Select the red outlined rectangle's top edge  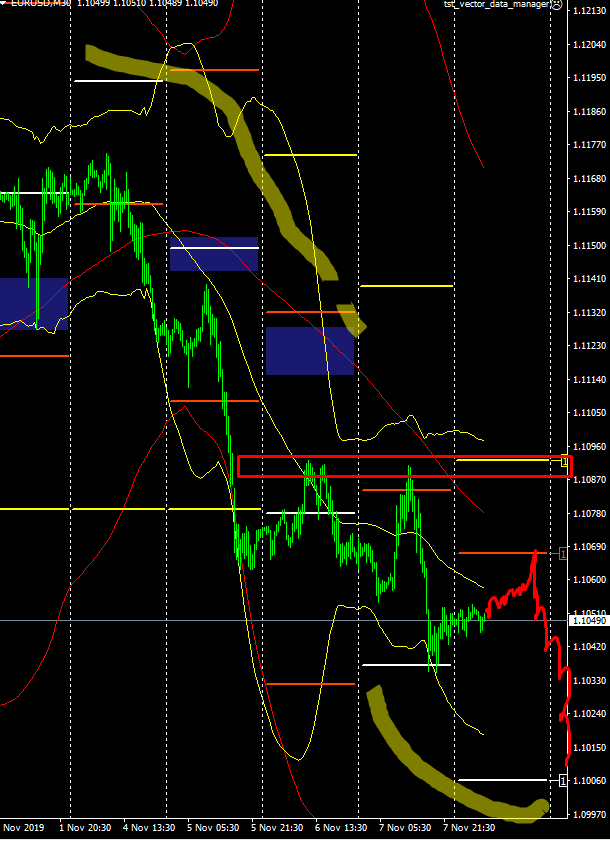pyautogui.click(x=400, y=456)
